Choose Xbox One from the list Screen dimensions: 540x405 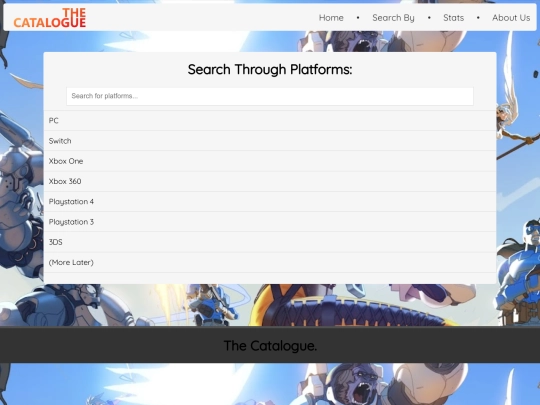[270, 161]
